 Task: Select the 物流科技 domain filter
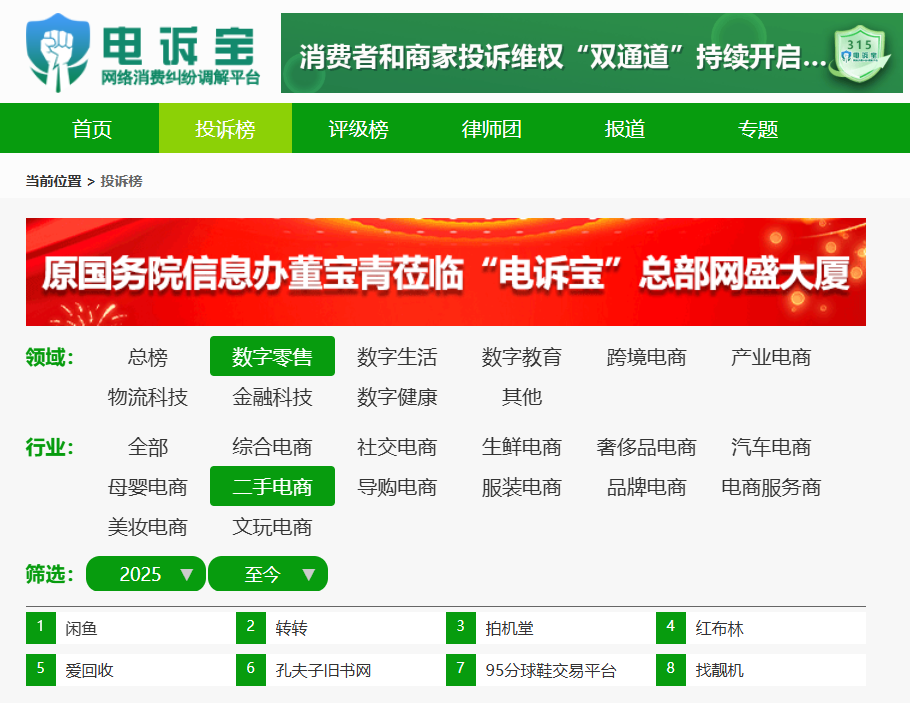(147, 396)
